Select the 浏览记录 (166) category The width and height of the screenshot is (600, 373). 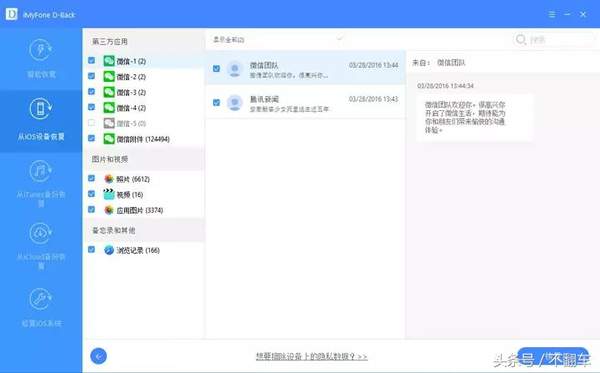pos(143,250)
